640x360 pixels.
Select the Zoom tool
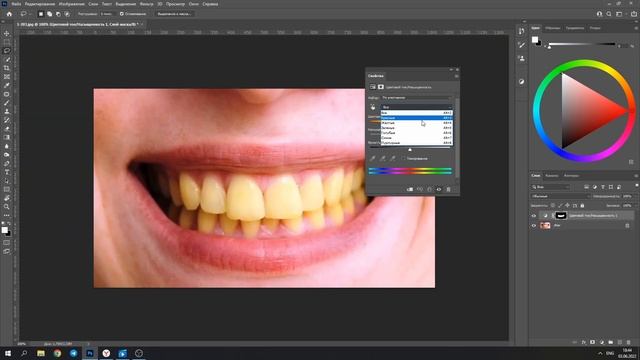click(7, 207)
